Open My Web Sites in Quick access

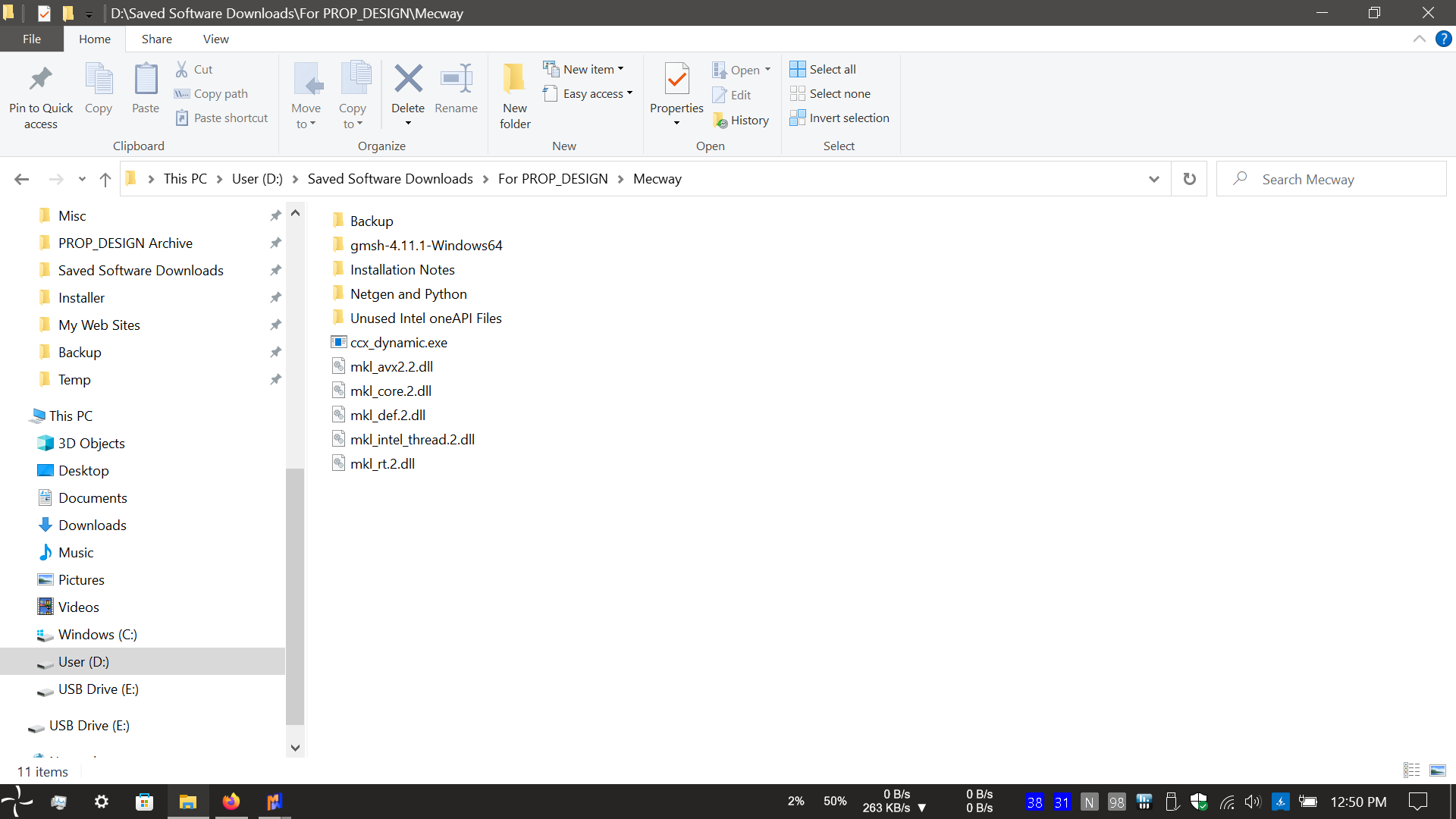coord(99,325)
